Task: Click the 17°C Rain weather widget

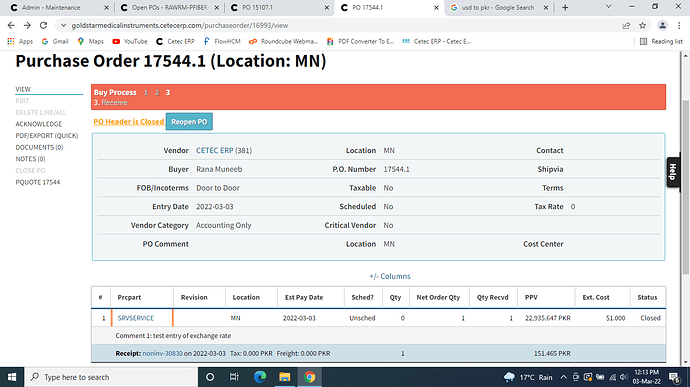Action: 528,377
